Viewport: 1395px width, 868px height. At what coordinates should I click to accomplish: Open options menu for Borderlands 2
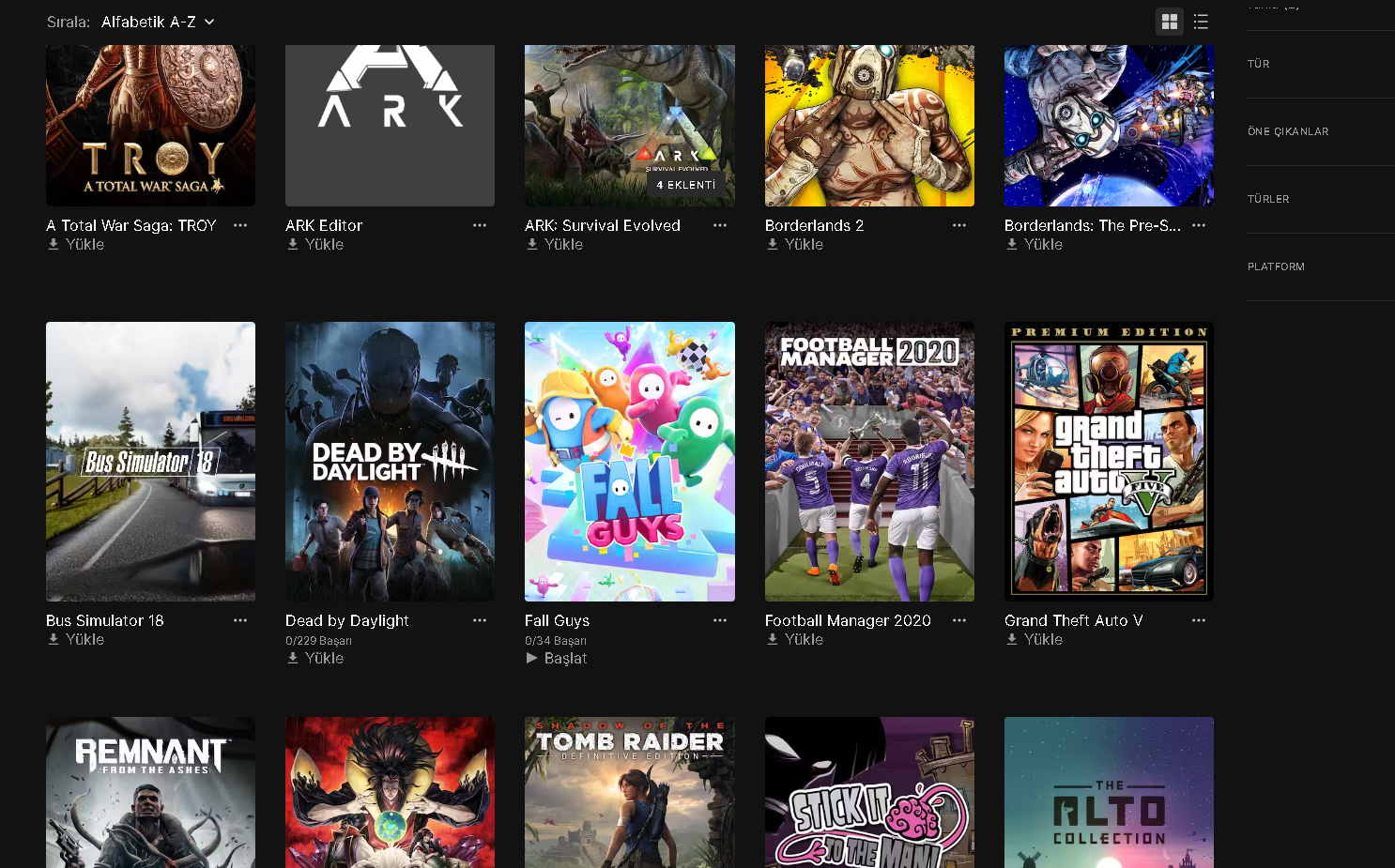point(959,225)
